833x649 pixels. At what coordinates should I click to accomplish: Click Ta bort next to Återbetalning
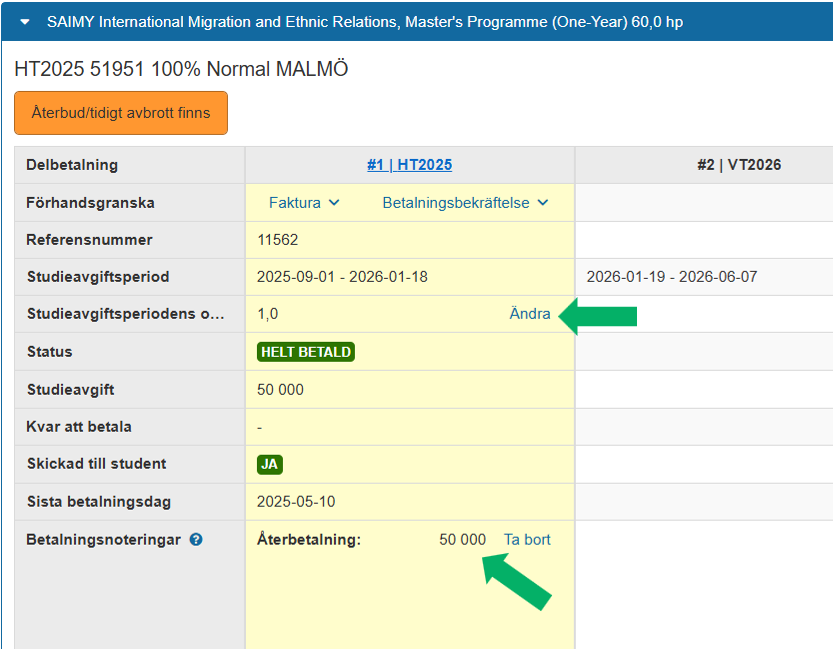pyautogui.click(x=527, y=540)
